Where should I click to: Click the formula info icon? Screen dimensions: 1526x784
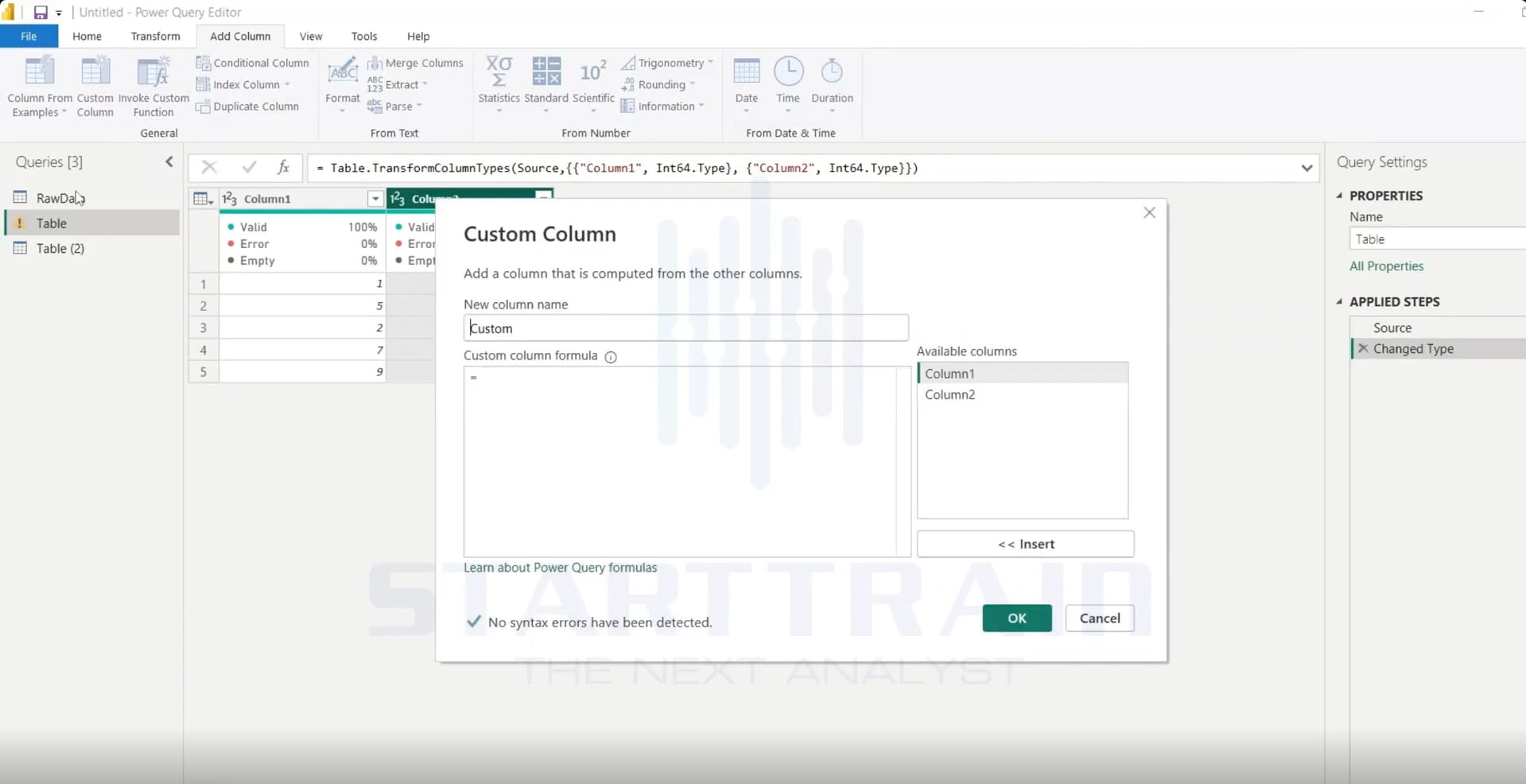[611, 357]
